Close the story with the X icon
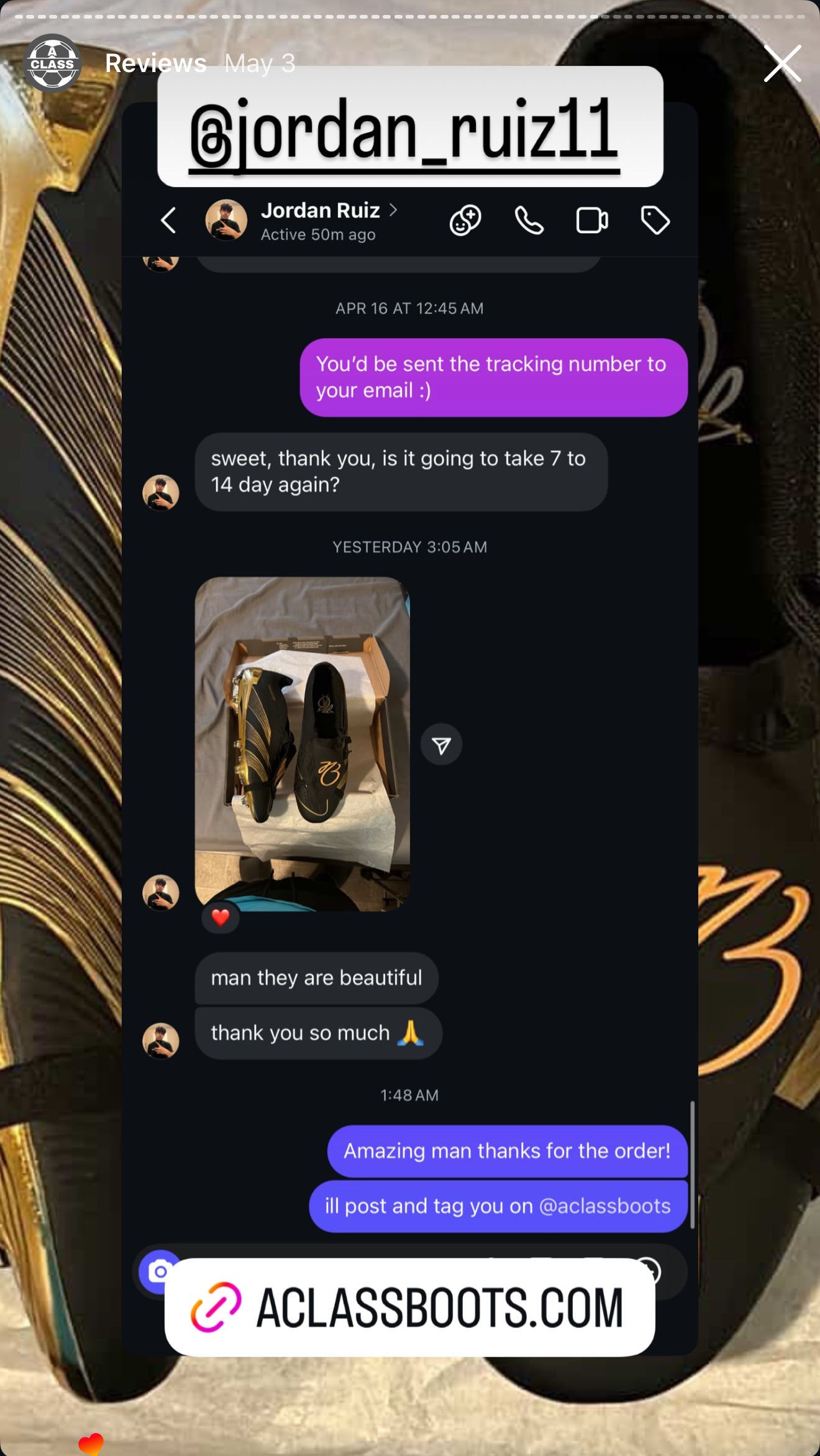Screen dimensions: 820x1456 pos(782,63)
